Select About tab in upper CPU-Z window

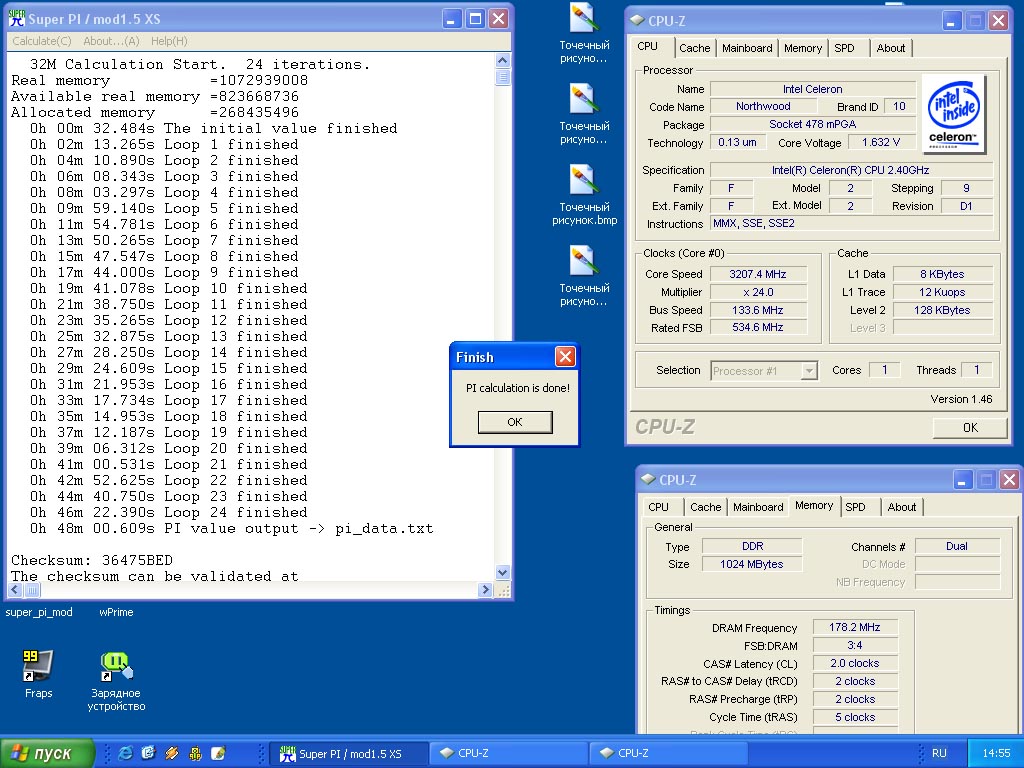pos(891,48)
